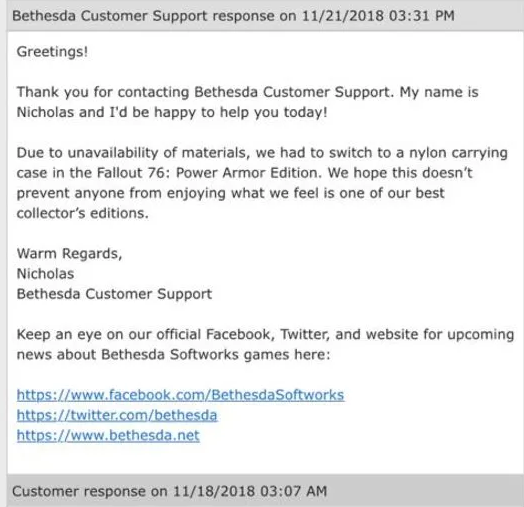
Task: Select the Bethesda Customer Support response header
Action: (x=265, y=16)
